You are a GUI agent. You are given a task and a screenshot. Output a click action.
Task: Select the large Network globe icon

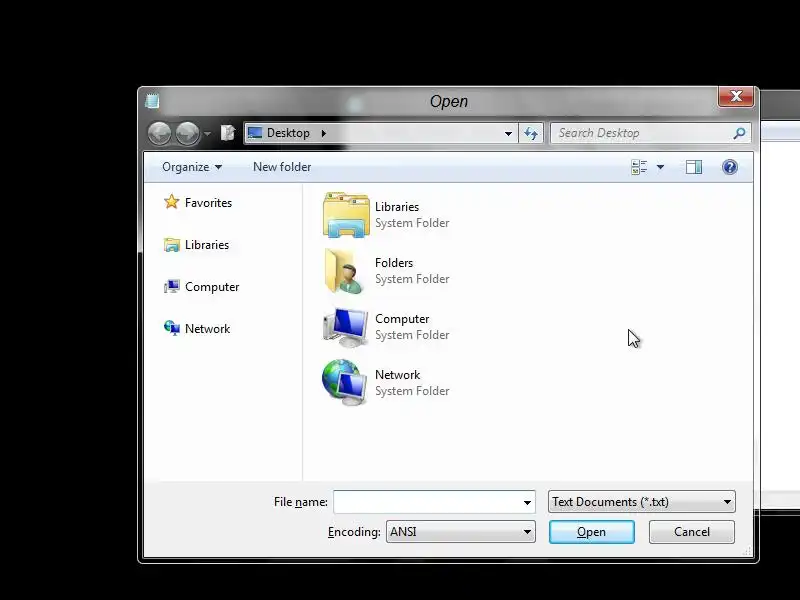click(x=344, y=383)
